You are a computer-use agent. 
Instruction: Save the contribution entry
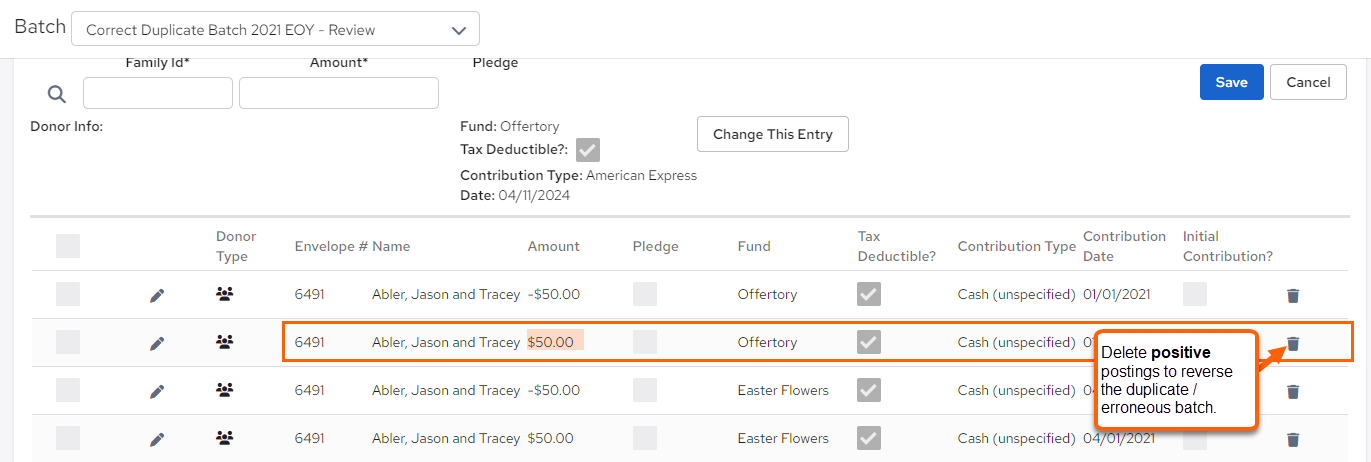pos(1232,82)
